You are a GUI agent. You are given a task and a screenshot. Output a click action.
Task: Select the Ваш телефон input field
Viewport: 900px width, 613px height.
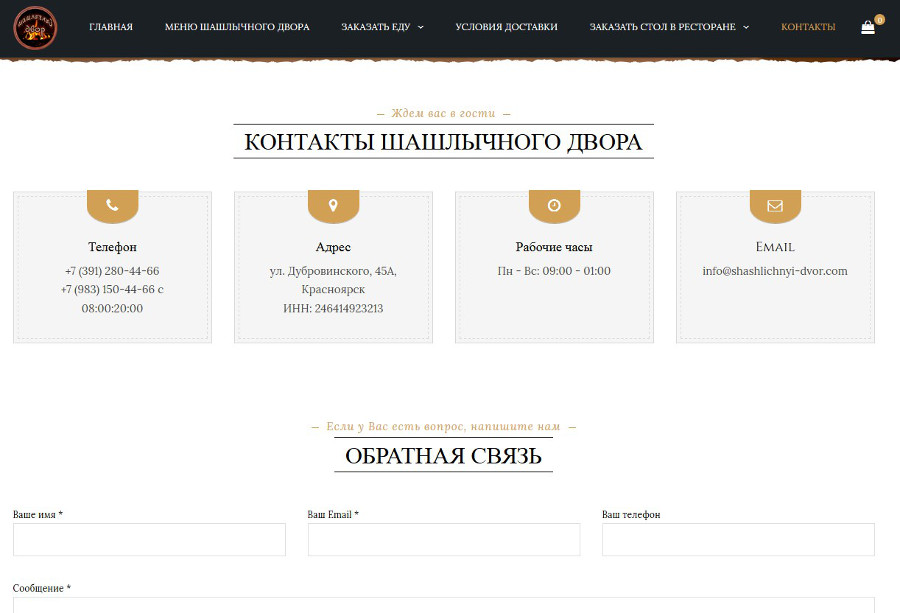coord(738,540)
